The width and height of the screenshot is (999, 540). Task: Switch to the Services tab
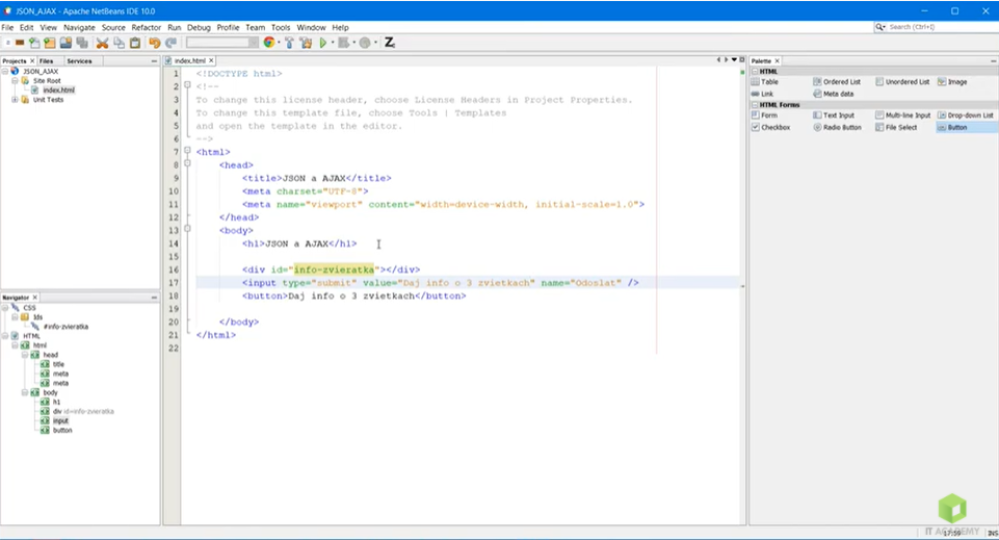[x=79, y=61]
